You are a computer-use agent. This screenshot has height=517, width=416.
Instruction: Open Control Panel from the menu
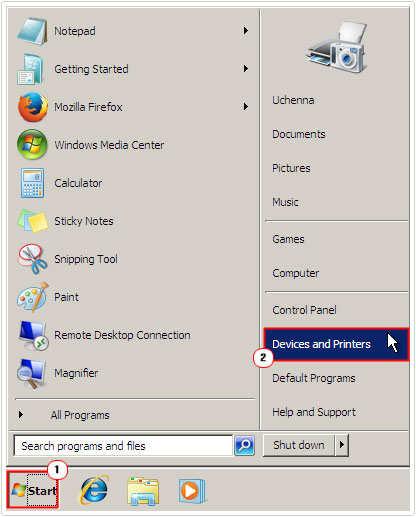[x=304, y=310]
